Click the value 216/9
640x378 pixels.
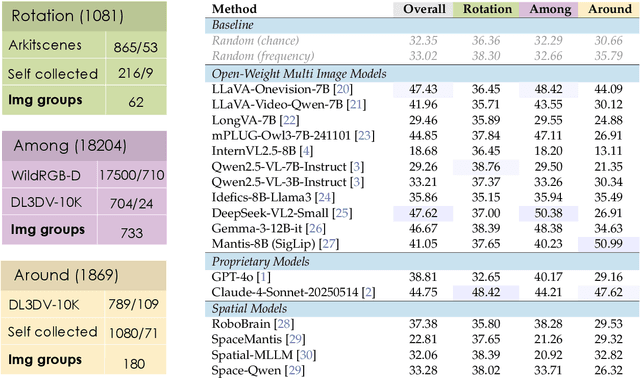[136, 73]
